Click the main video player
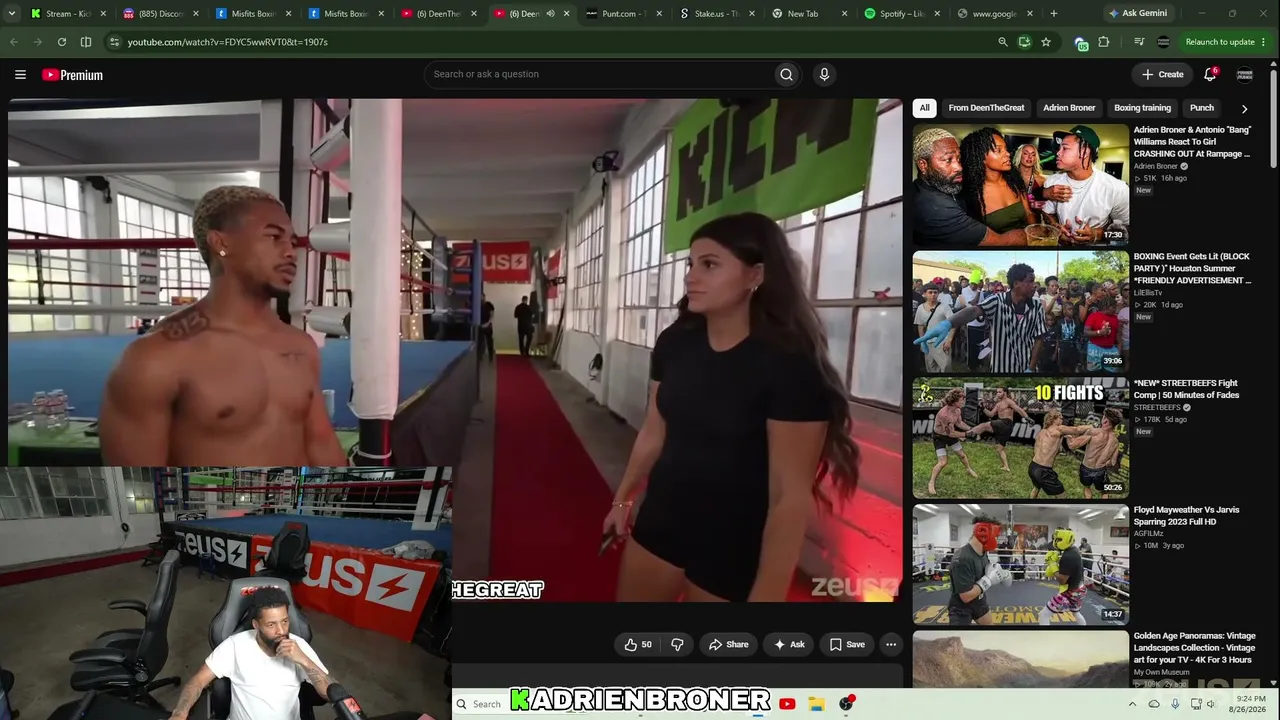The height and width of the screenshot is (720, 1280). pyautogui.click(x=455, y=350)
